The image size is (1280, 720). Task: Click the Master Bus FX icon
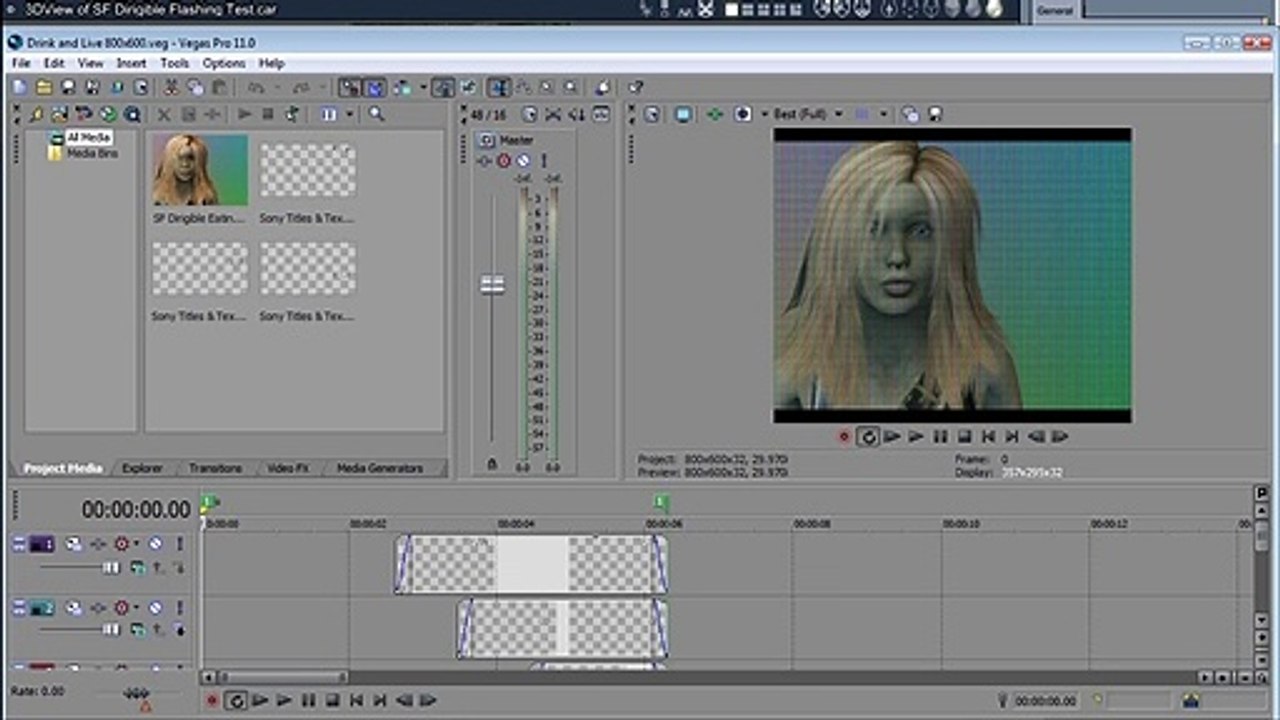tap(485, 160)
